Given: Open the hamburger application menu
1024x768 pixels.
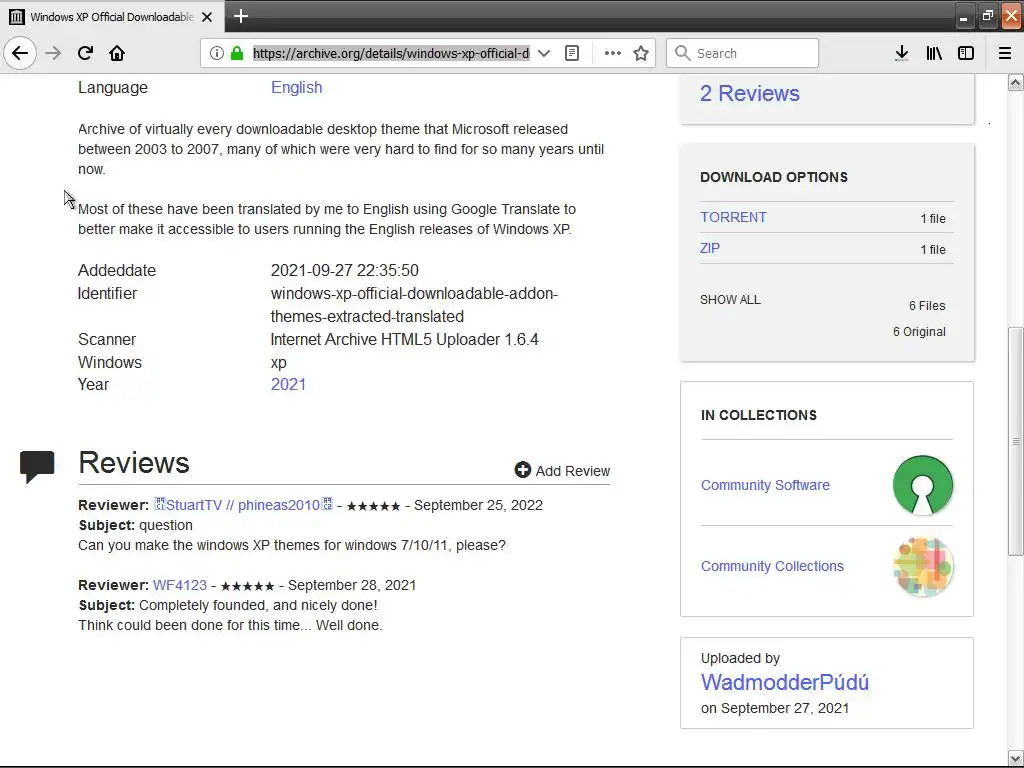Looking at the screenshot, I should pos(1005,53).
